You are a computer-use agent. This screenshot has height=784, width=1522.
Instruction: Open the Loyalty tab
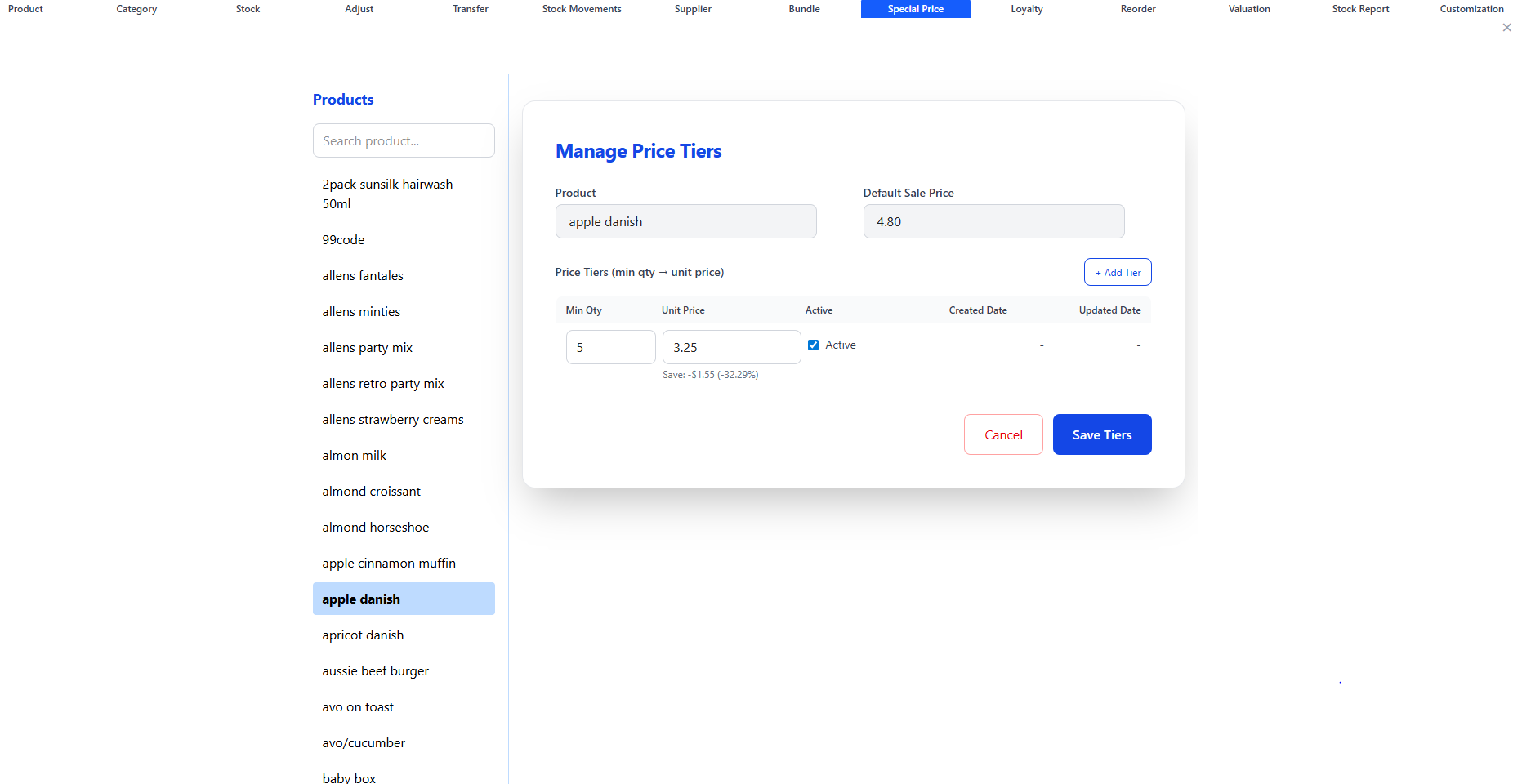click(1027, 9)
